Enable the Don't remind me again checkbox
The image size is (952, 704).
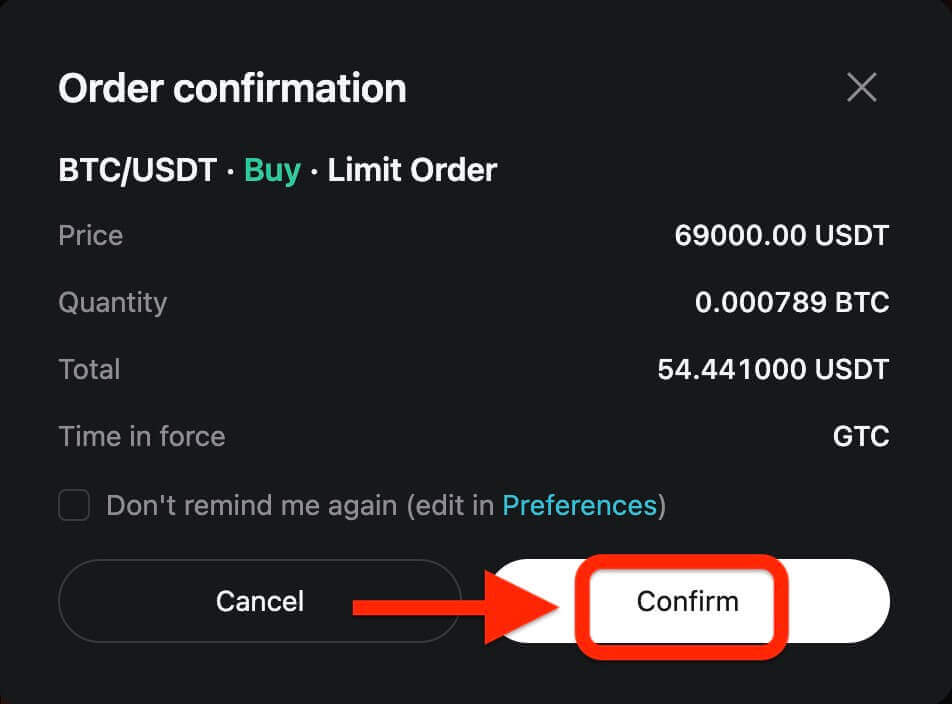point(74,505)
